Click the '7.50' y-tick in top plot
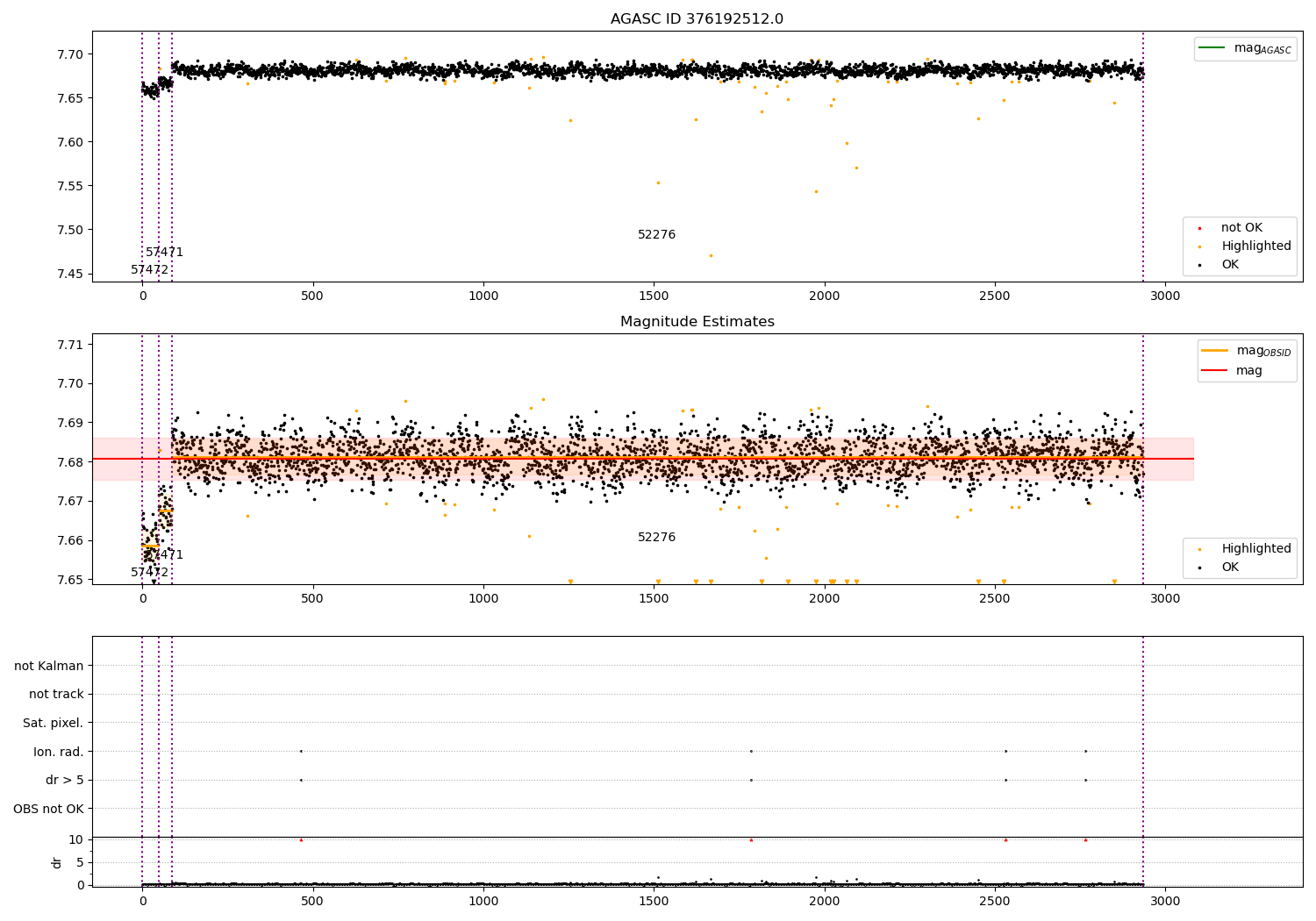The height and width of the screenshot is (921, 1316). [x=70, y=230]
